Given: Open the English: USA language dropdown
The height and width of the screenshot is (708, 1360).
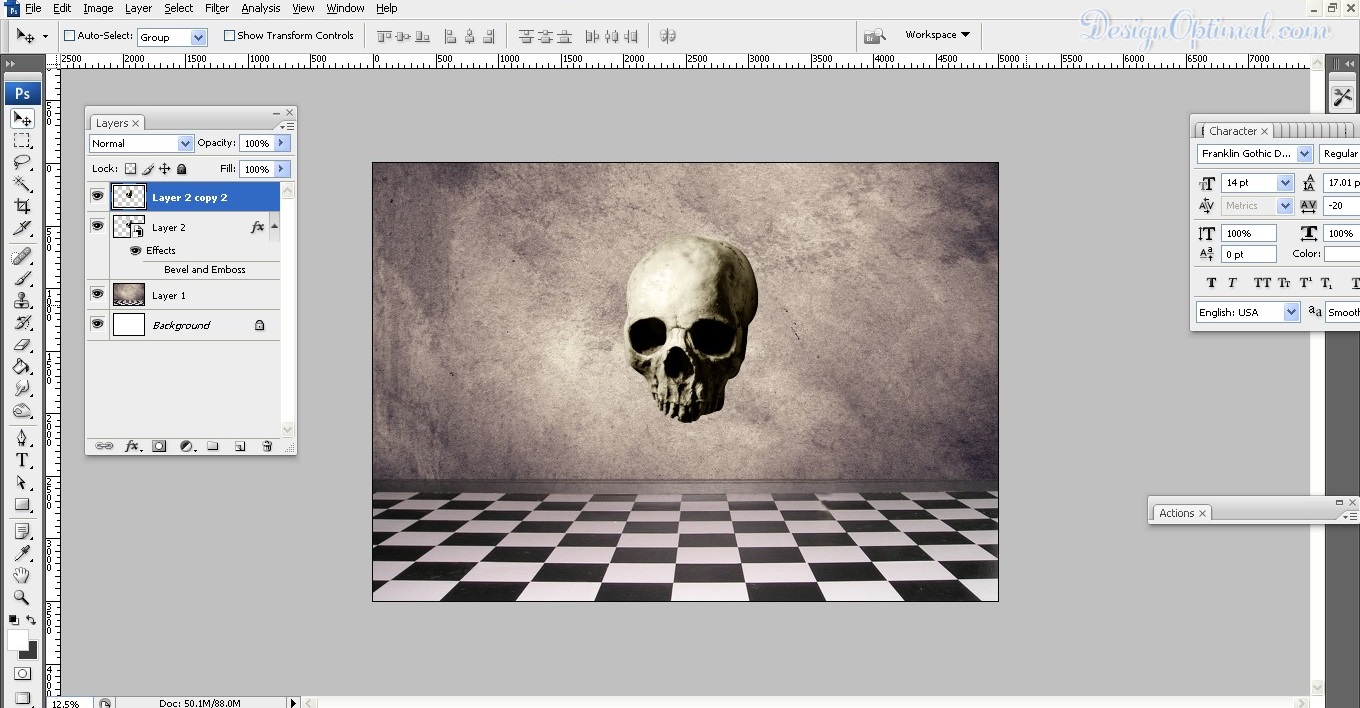Looking at the screenshot, I should click(1291, 312).
